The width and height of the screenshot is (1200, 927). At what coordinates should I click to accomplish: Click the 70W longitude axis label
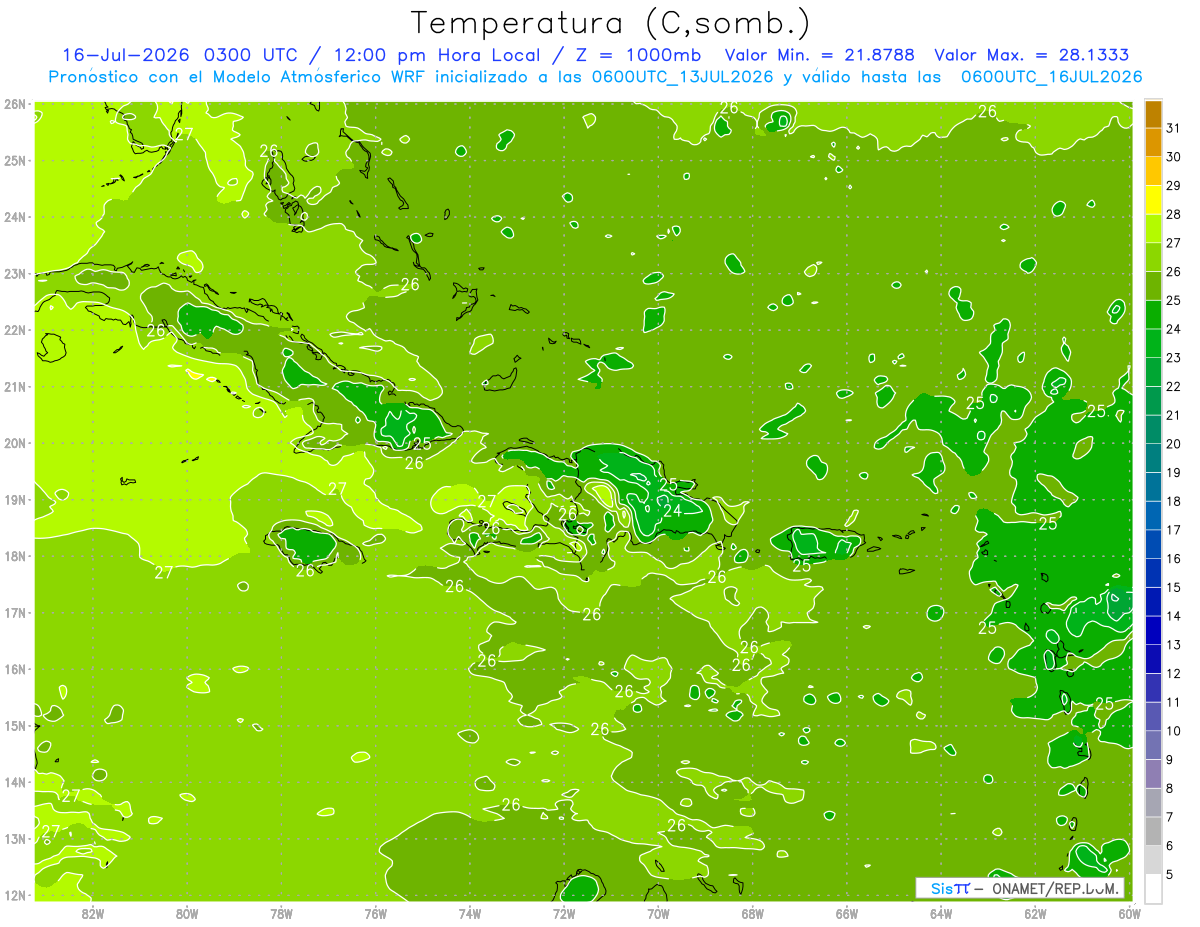(658, 913)
